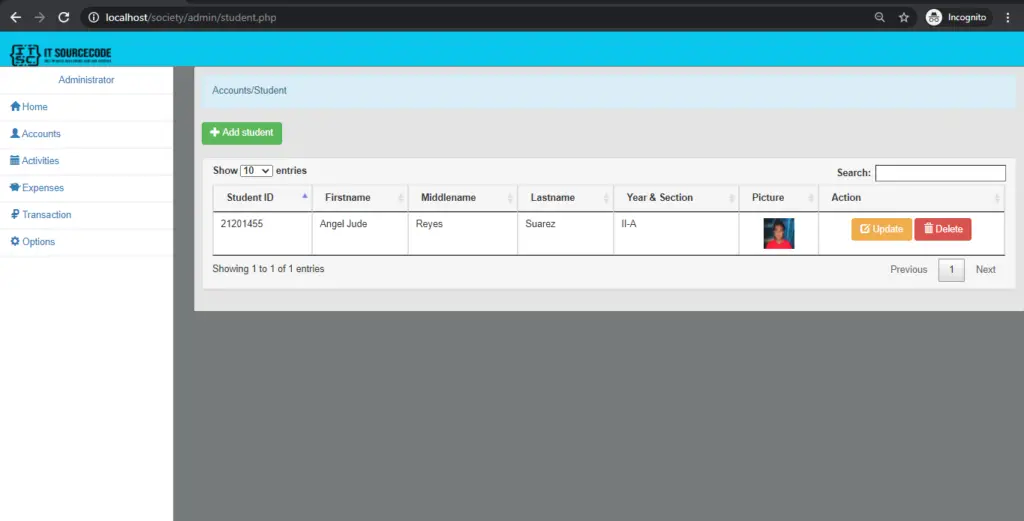Click the Update button for student 21201455
Image resolution: width=1024 pixels, height=521 pixels.
coord(881,229)
